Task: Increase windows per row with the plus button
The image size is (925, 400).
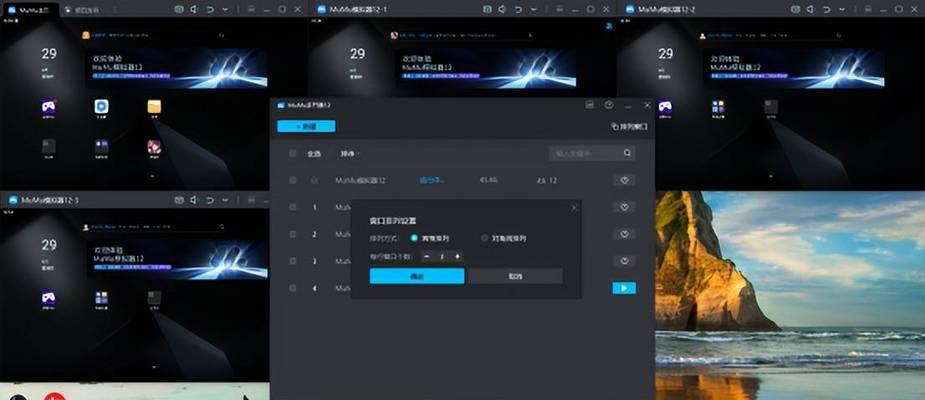Action: 457,257
